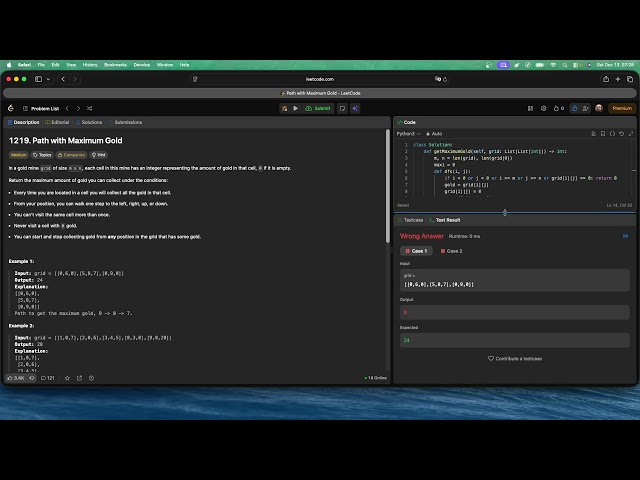Open the Submissions tab
640x480 pixels.
coord(126,122)
